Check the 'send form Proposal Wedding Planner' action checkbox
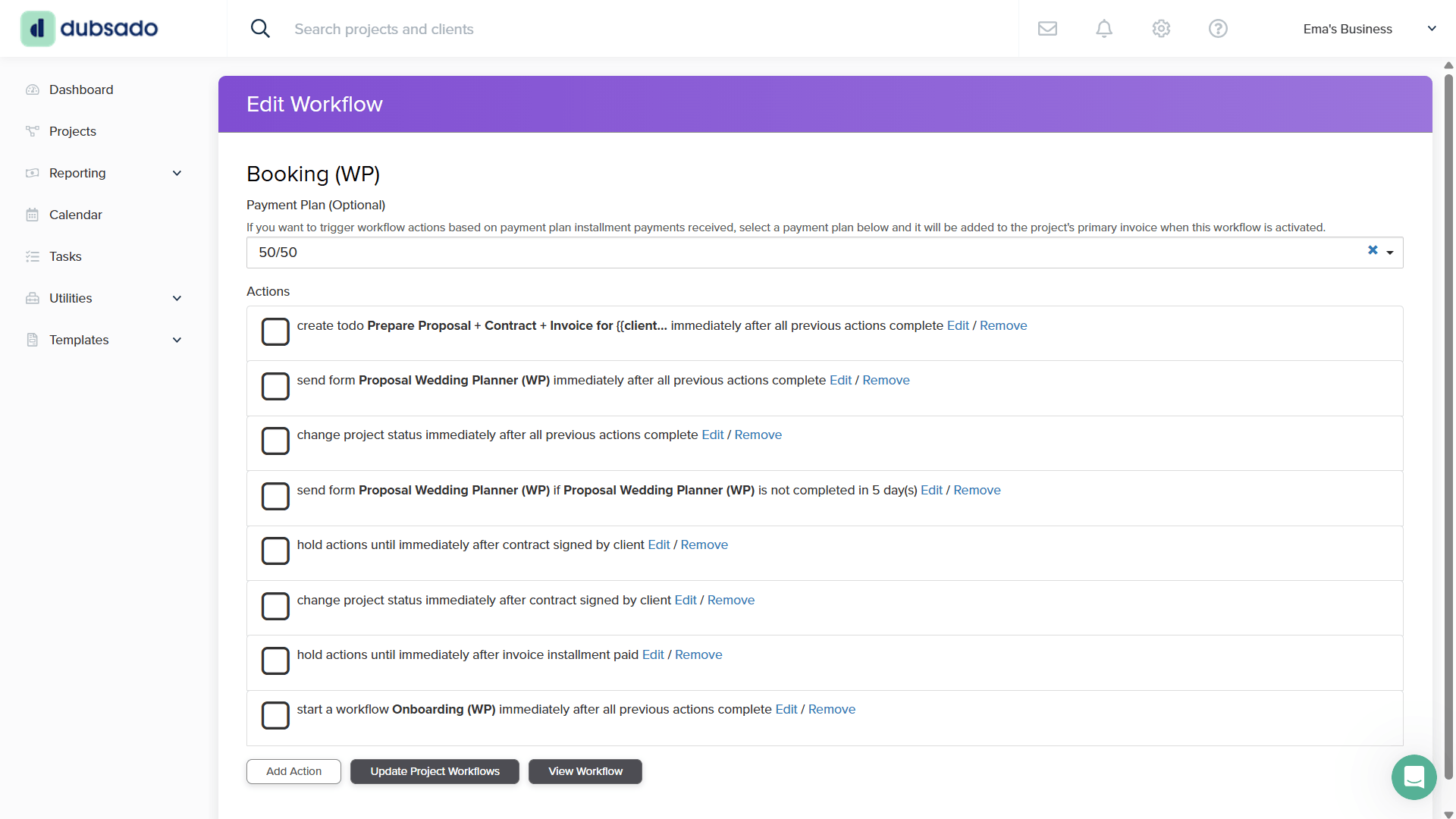 point(275,386)
